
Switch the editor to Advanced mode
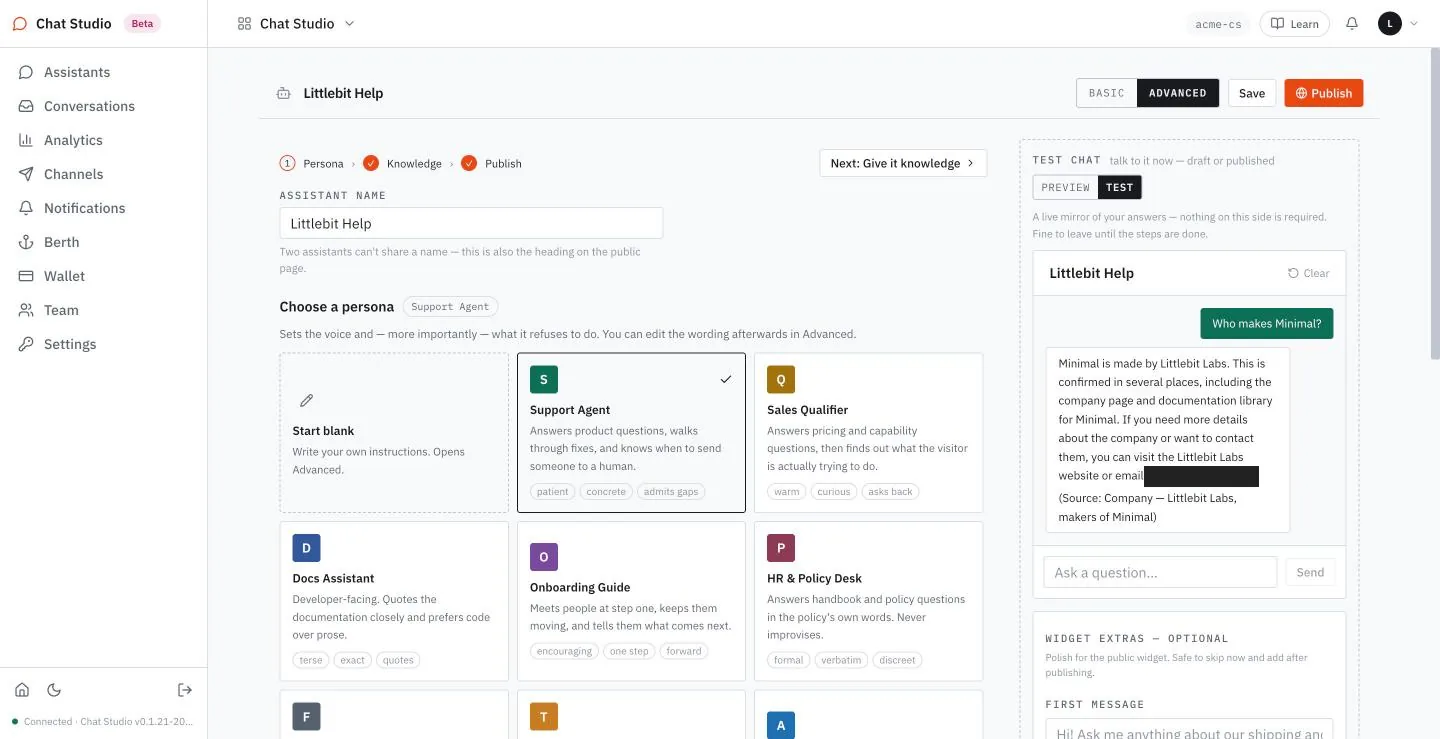click(1178, 93)
